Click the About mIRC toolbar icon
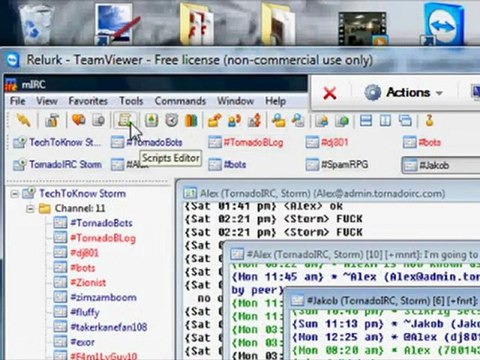480x360 pixels. pyautogui.click(x=429, y=120)
